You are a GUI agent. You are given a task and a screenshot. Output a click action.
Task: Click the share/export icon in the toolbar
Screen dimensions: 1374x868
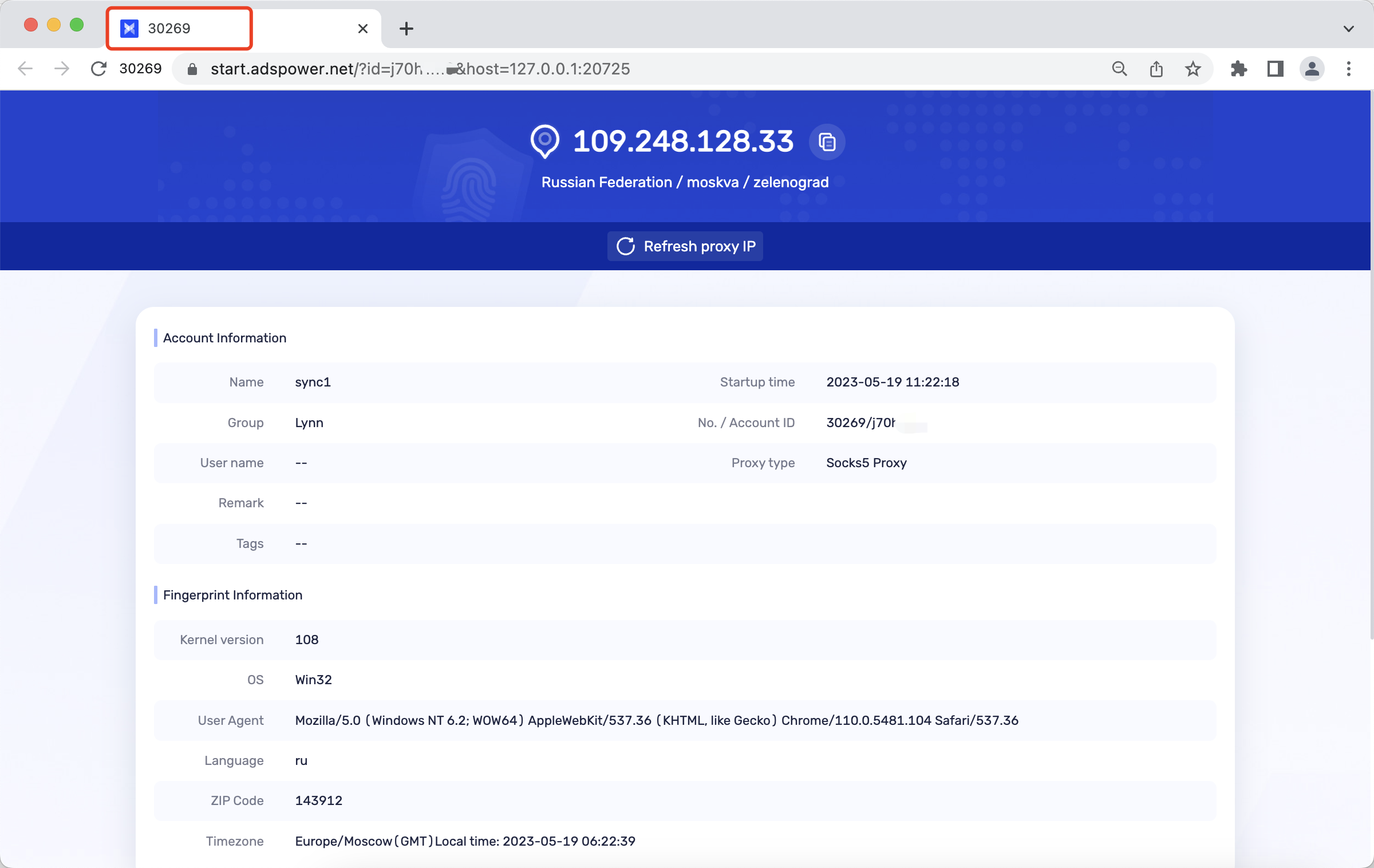pos(1156,69)
